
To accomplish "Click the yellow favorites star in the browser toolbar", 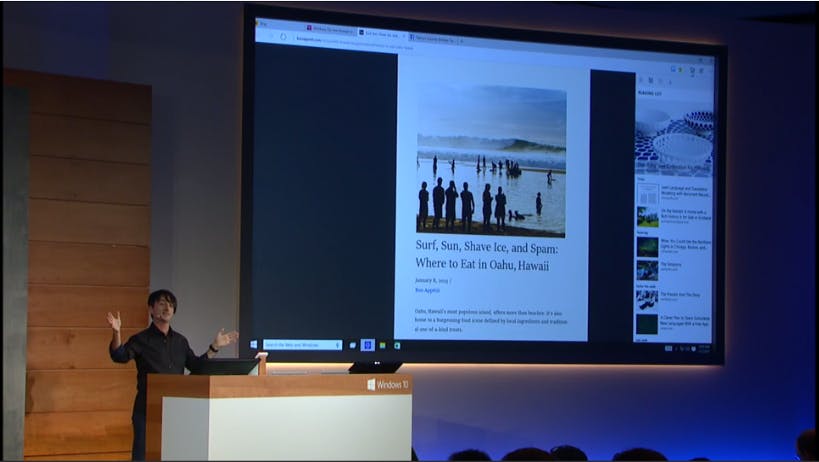I will click(x=681, y=69).
